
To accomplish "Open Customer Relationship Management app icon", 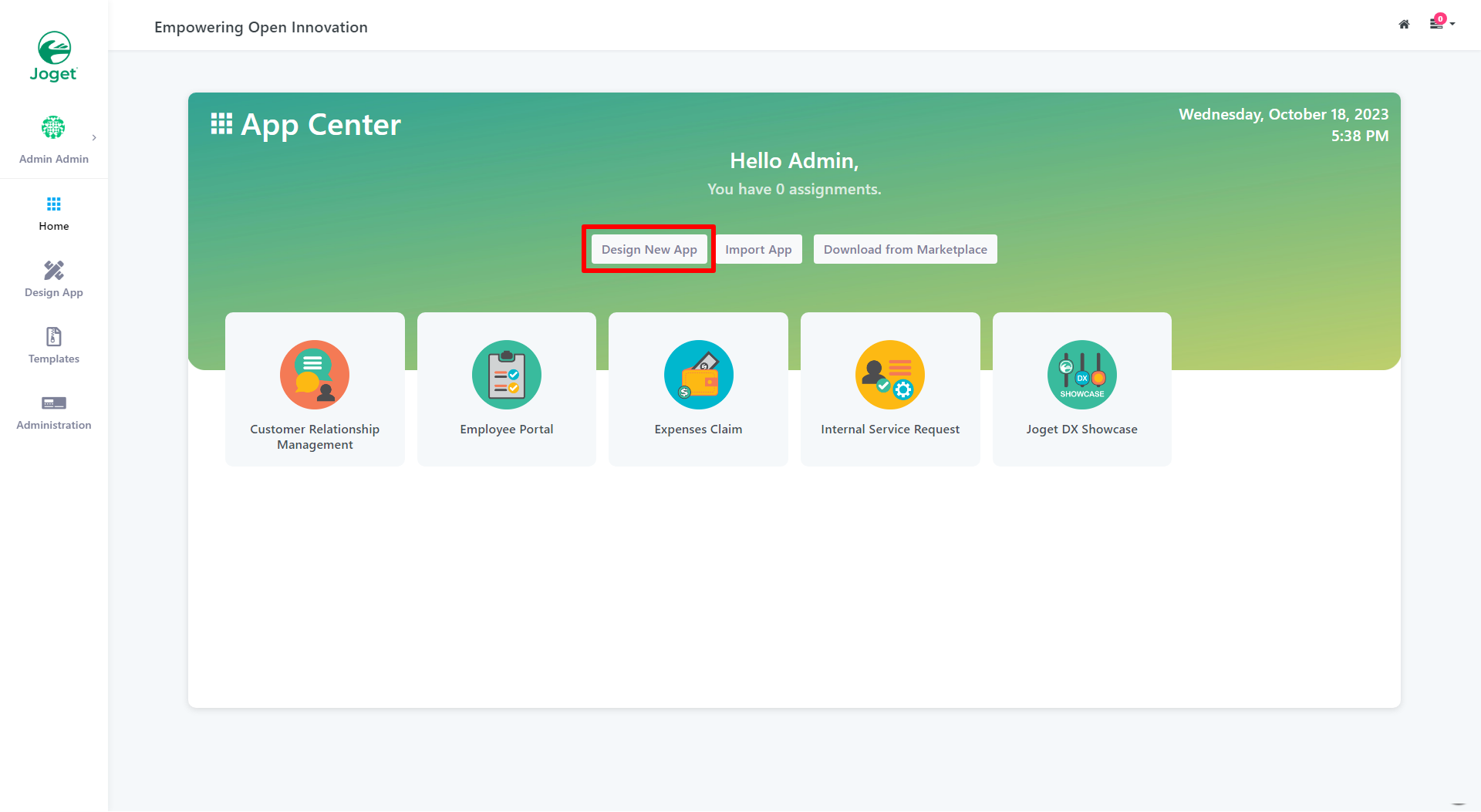I will click(315, 375).
